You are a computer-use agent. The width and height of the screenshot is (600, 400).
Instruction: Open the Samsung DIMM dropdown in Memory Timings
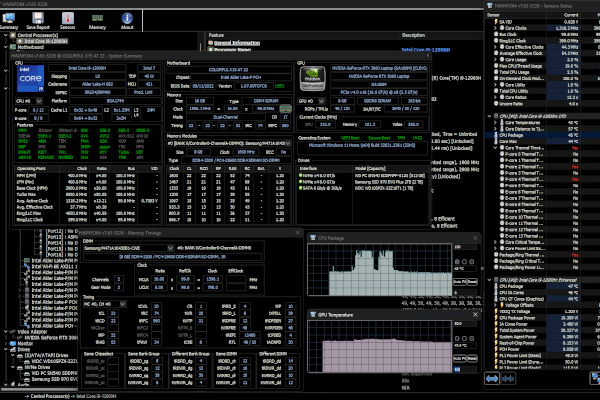click(x=170, y=248)
